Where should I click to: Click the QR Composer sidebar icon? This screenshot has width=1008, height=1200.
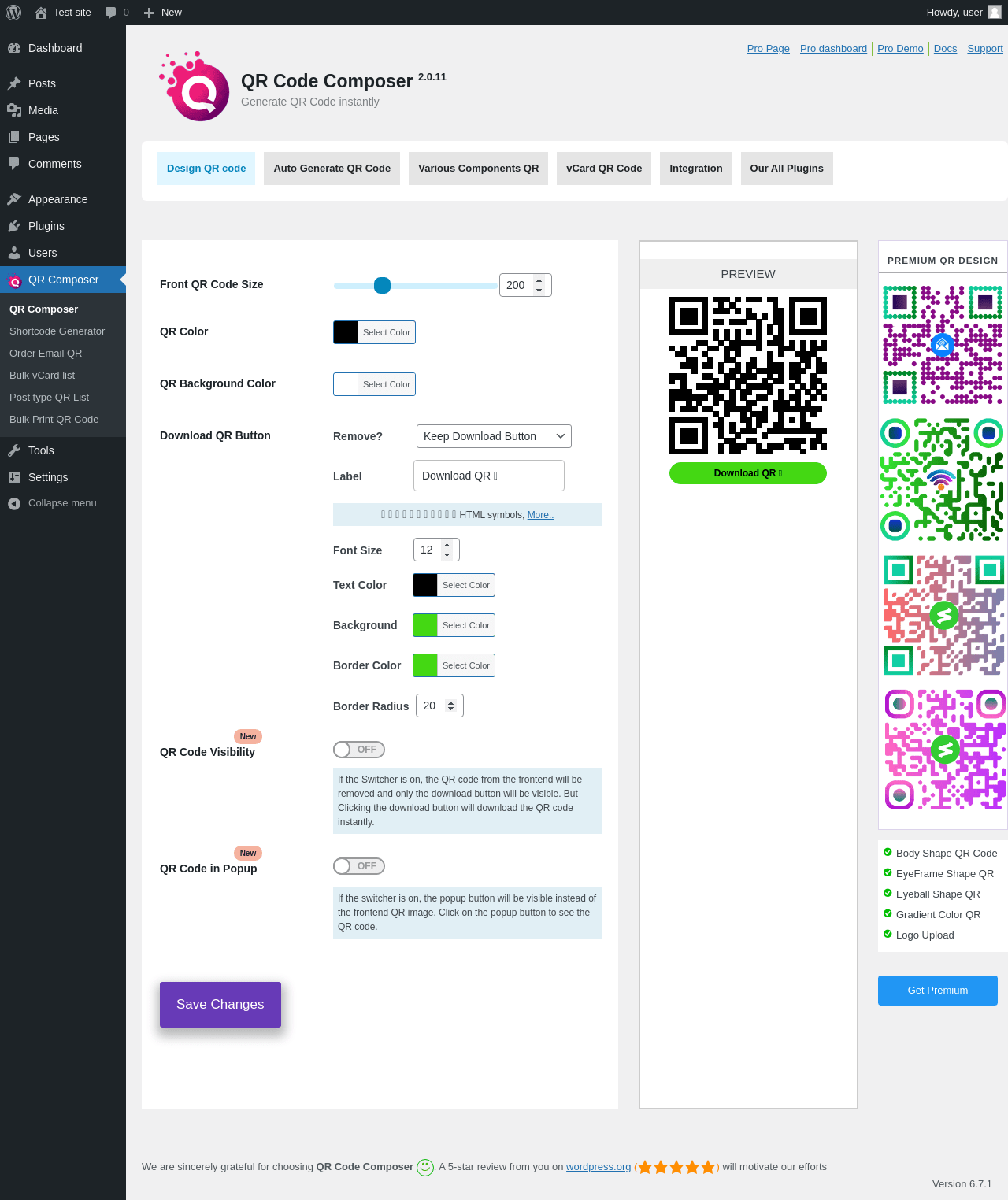[x=14, y=280]
